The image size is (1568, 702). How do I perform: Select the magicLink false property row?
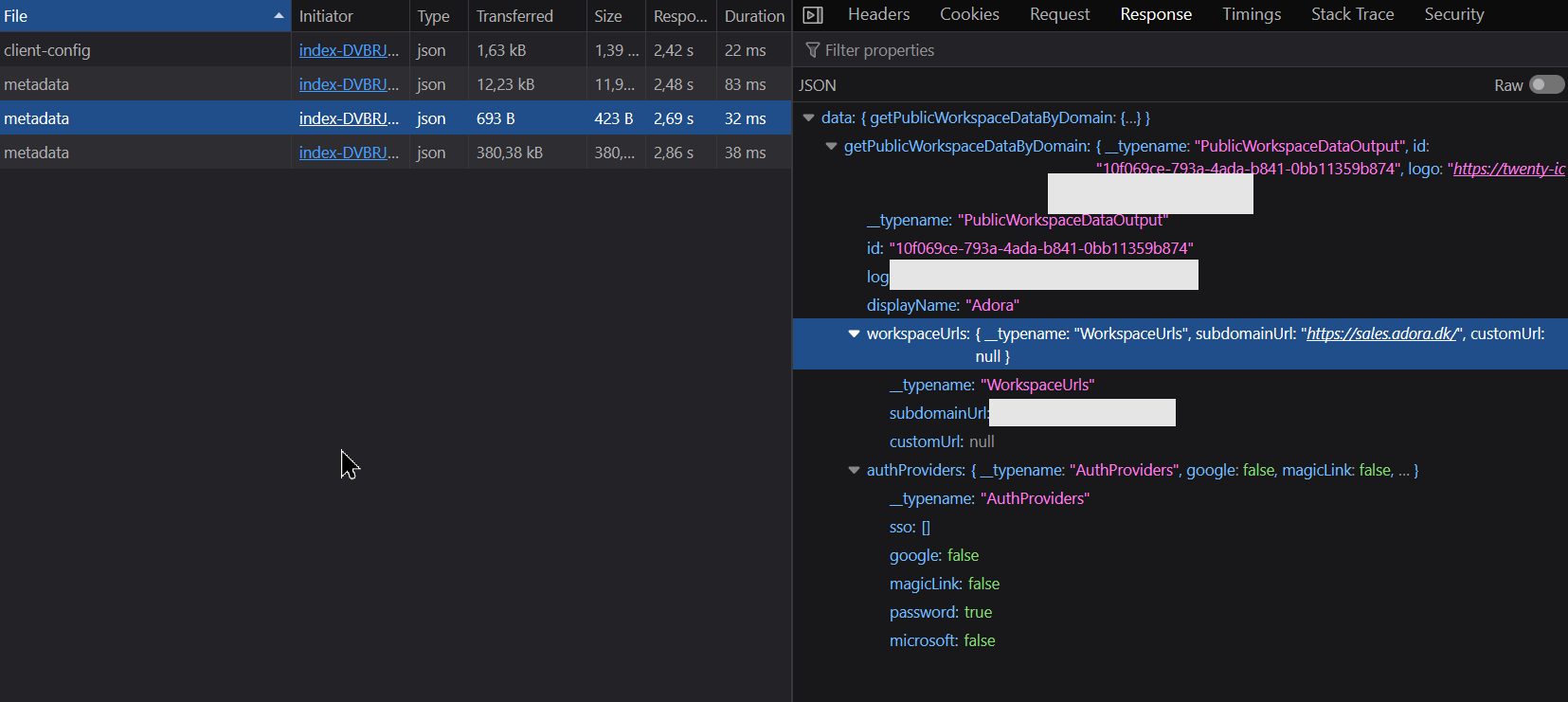click(1180, 584)
